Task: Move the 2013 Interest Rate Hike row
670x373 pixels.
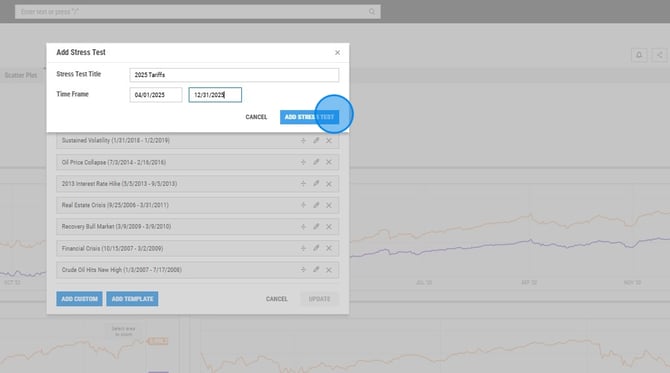Action: click(x=303, y=184)
